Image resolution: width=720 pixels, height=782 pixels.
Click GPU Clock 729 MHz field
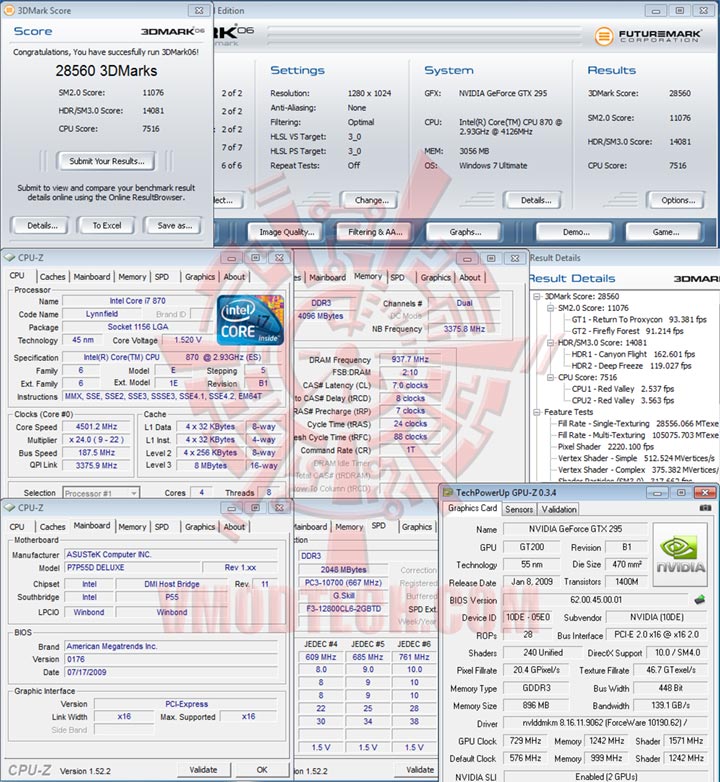pyautogui.click(x=526, y=741)
